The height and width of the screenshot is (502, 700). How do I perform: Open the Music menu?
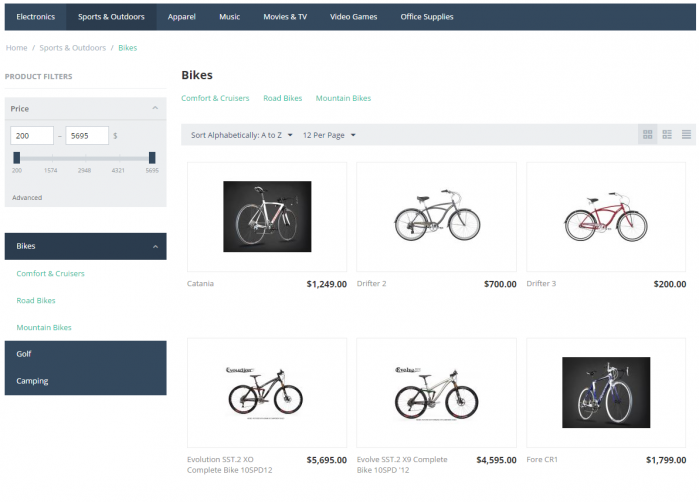(x=229, y=17)
